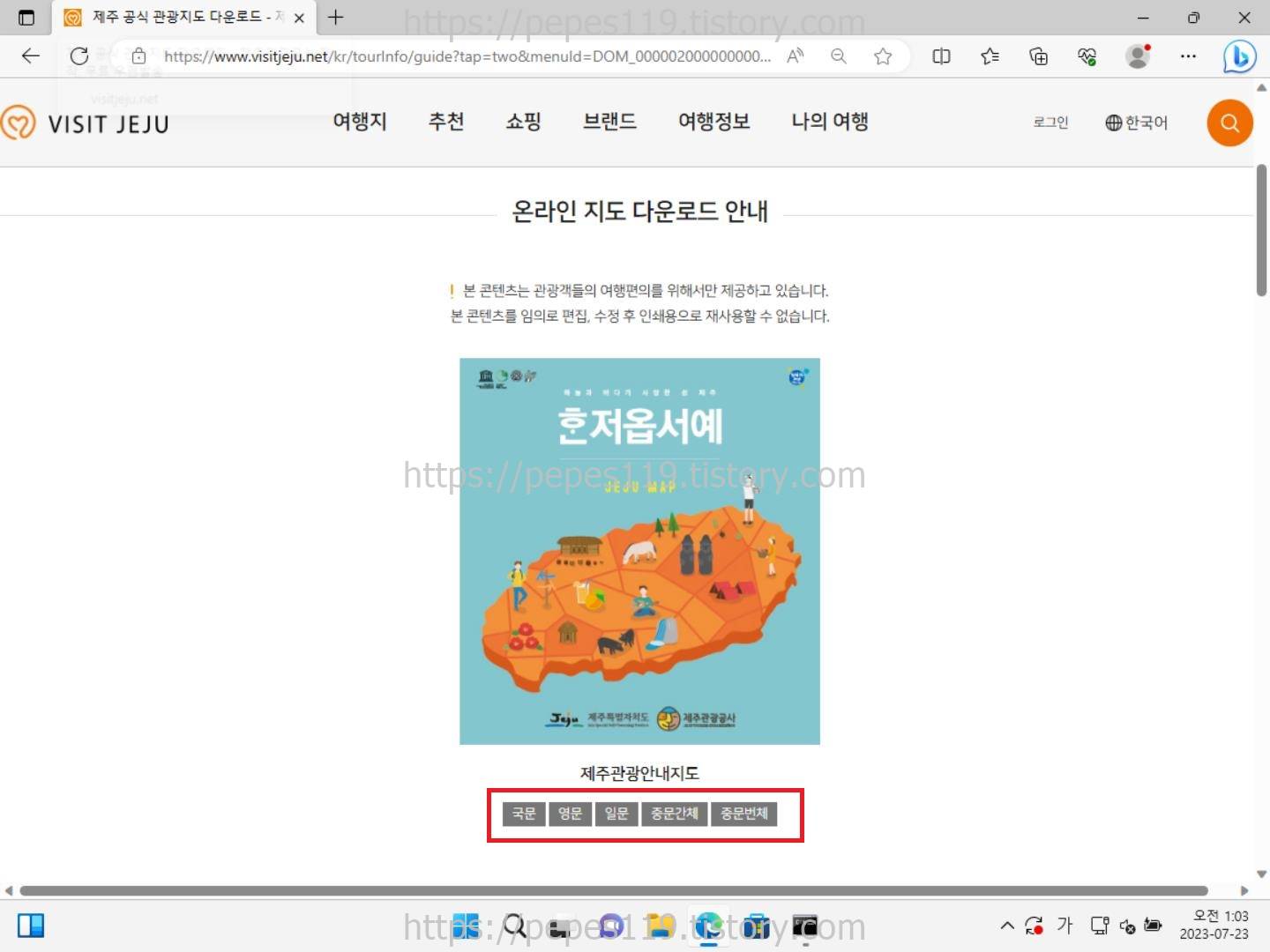Click the 로그인 link
Screen dimensions: 1270x952
pyautogui.click(x=1050, y=123)
